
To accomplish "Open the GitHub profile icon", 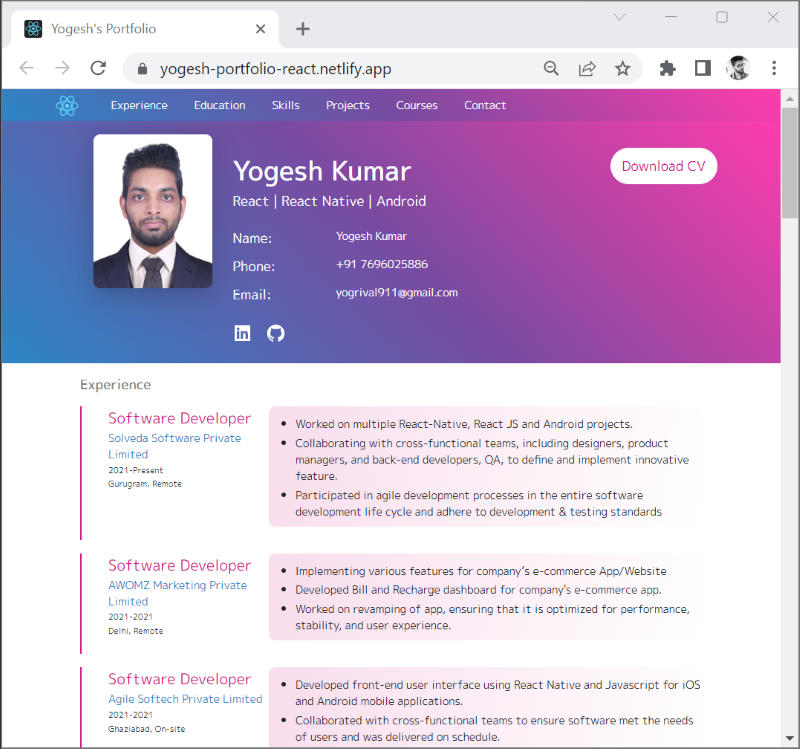I will point(276,333).
